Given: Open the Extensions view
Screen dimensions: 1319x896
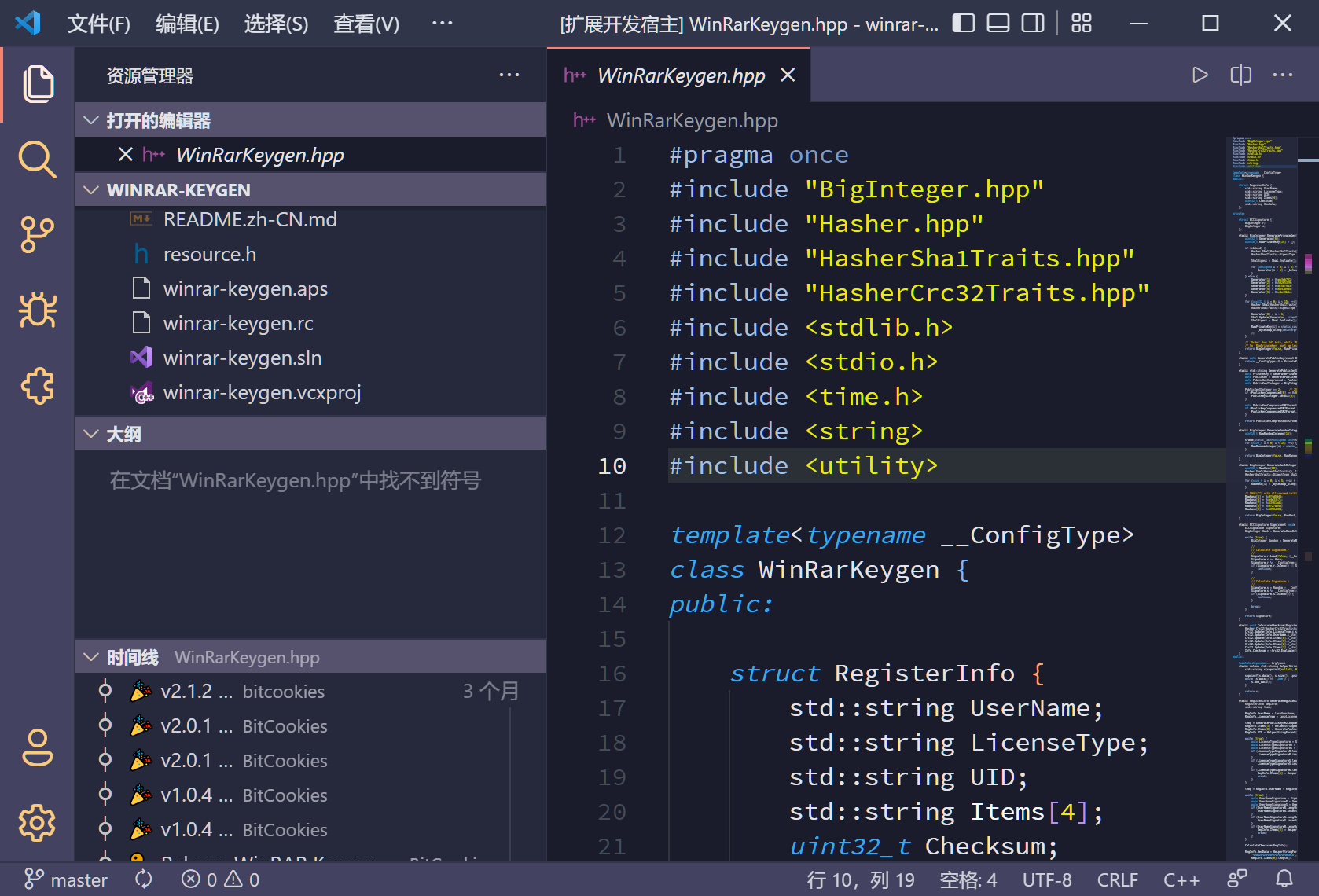Looking at the screenshot, I should [x=37, y=386].
